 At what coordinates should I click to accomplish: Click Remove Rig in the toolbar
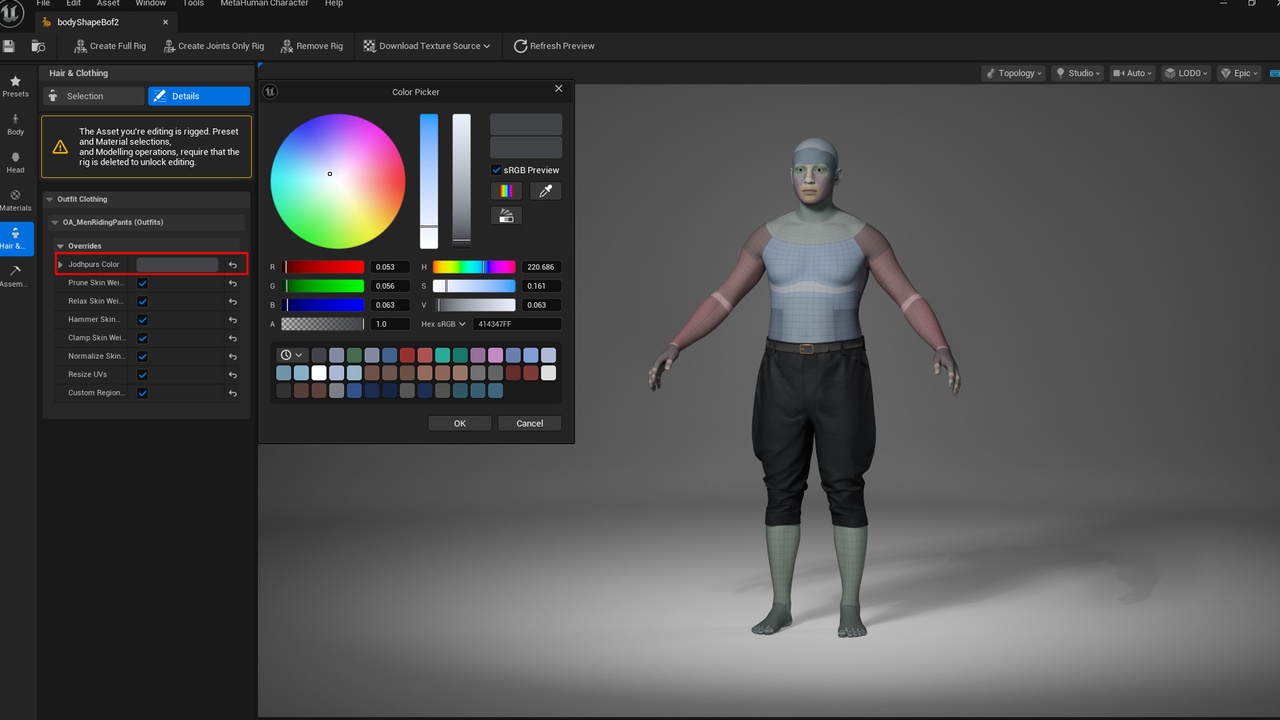click(312, 46)
